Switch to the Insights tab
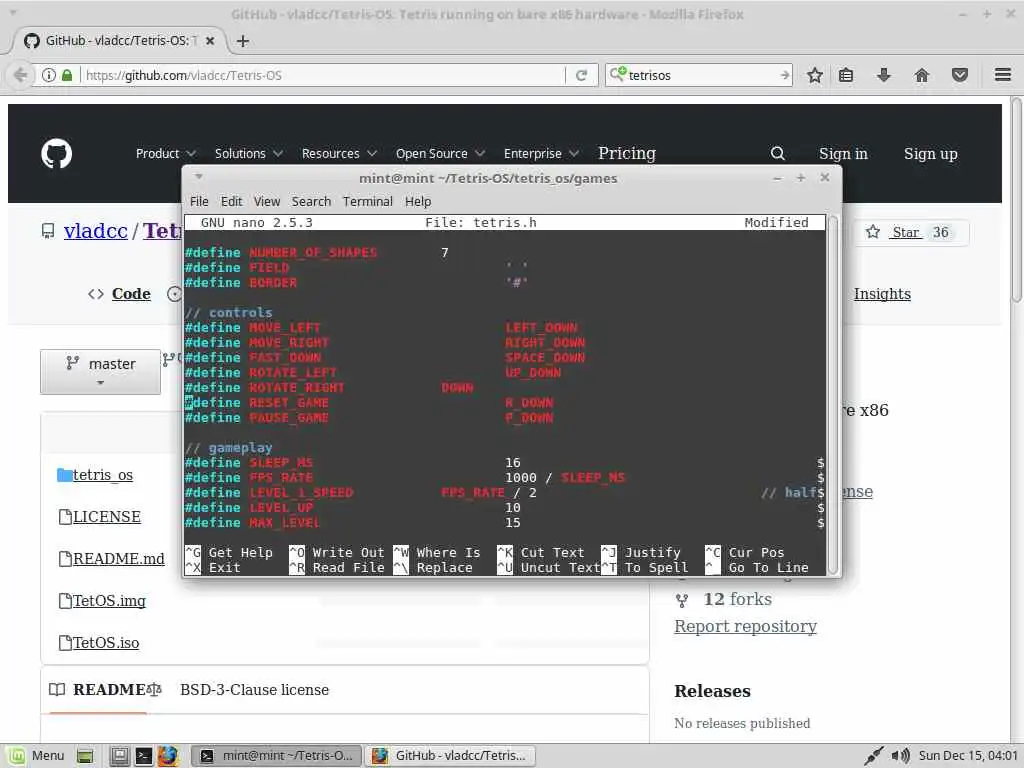This screenshot has width=1024, height=768. 882,294
